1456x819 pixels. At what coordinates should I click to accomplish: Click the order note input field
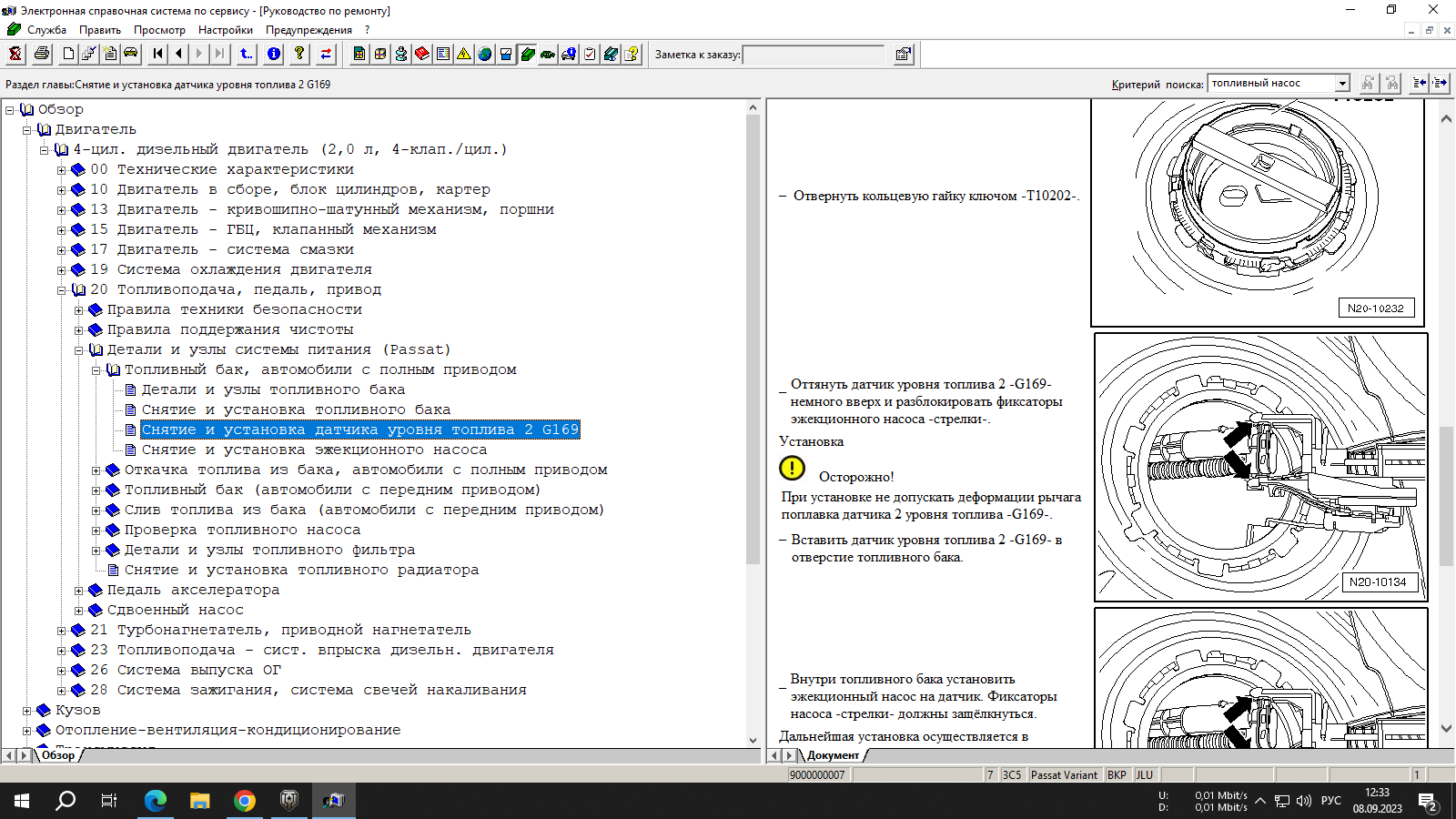pos(813,55)
